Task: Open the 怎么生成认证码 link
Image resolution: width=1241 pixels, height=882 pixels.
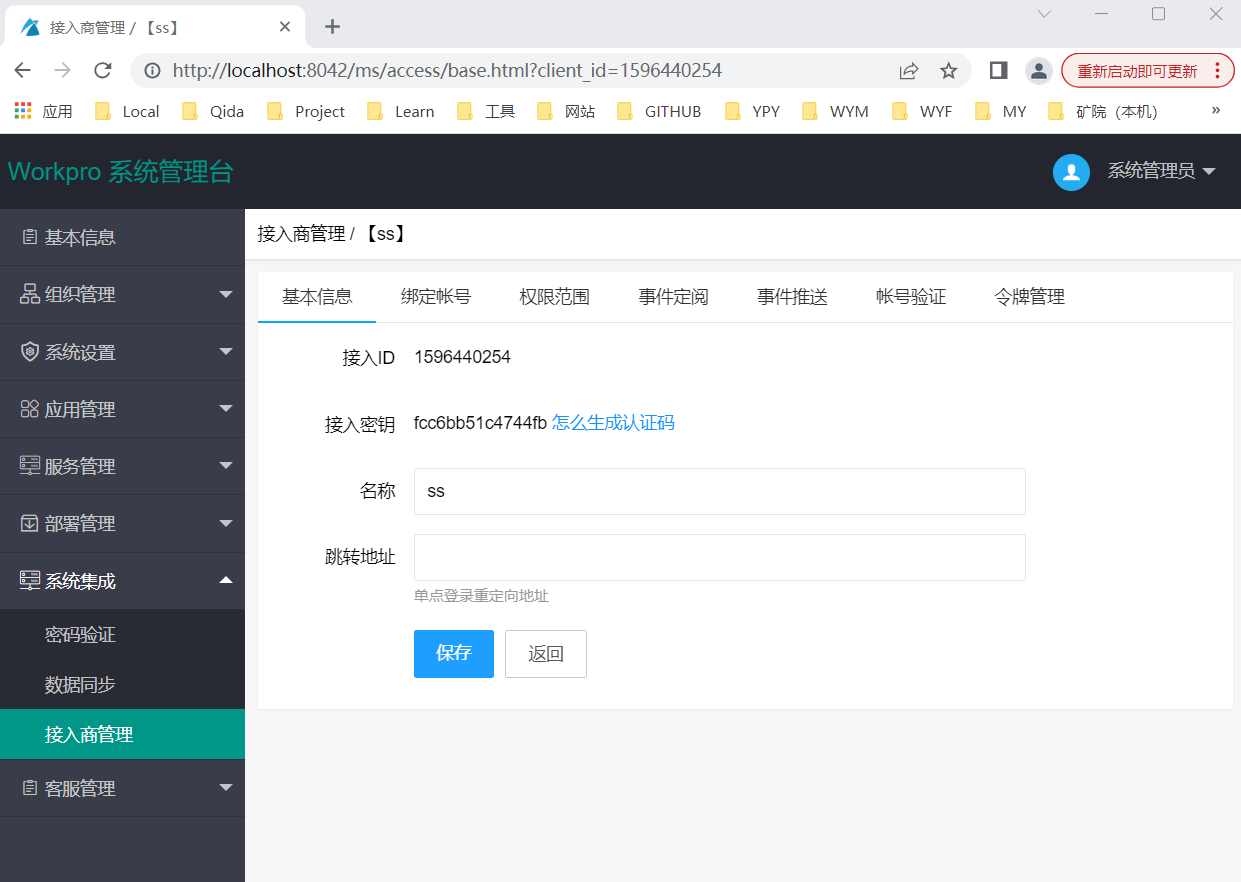Action: click(613, 423)
